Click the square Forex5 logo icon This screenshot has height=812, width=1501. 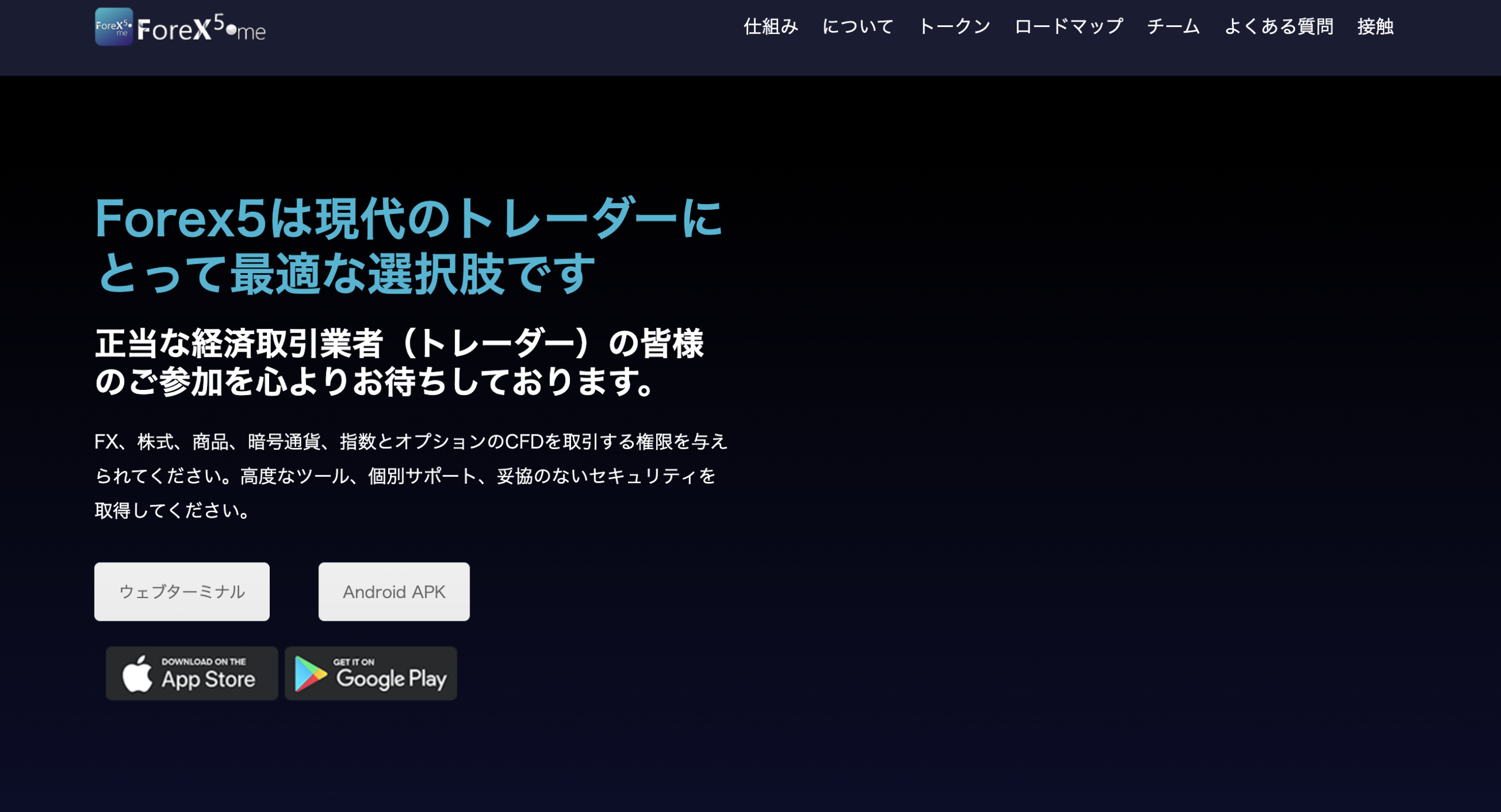pos(114,27)
